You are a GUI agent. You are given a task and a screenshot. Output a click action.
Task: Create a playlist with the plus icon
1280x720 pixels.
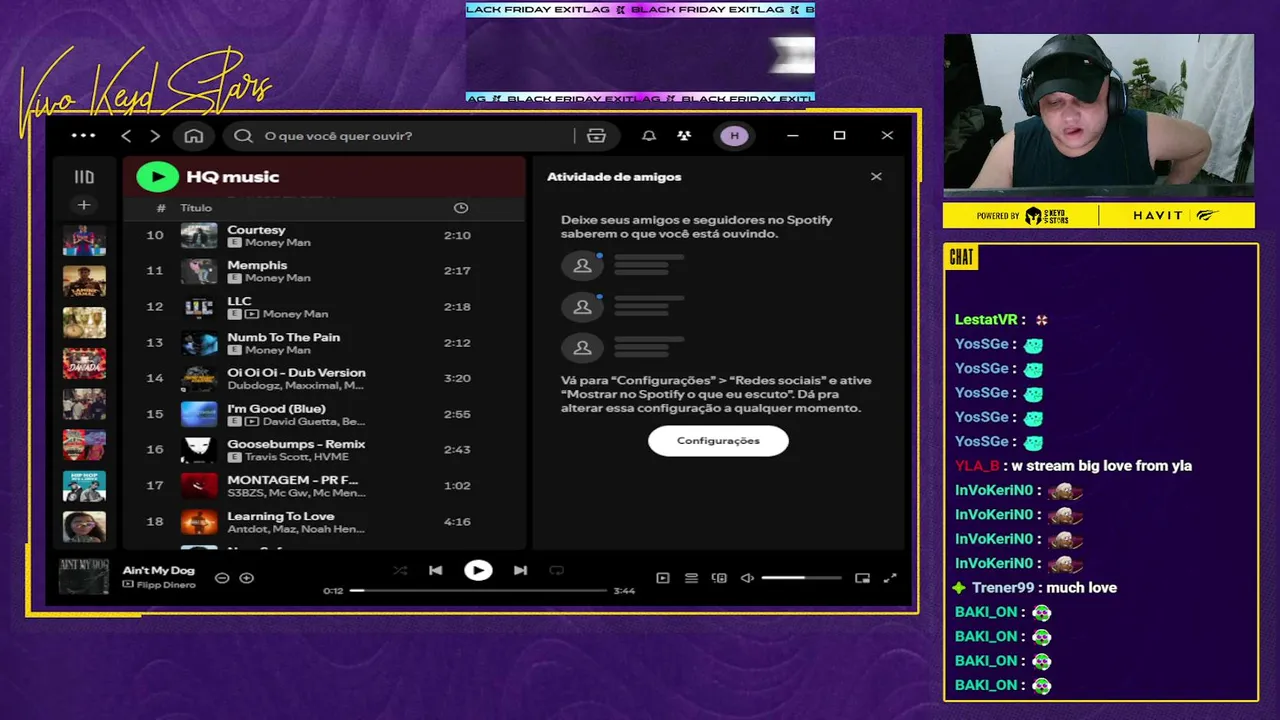click(x=84, y=205)
